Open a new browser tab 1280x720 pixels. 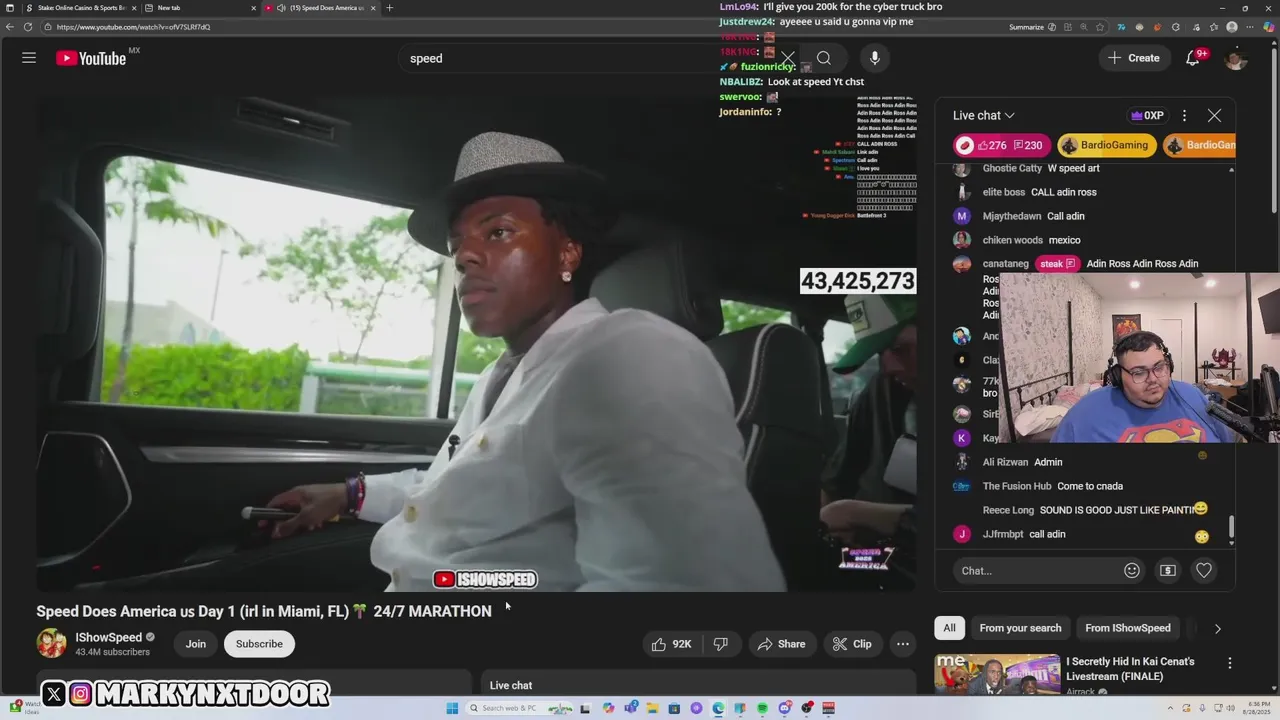[x=389, y=8]
